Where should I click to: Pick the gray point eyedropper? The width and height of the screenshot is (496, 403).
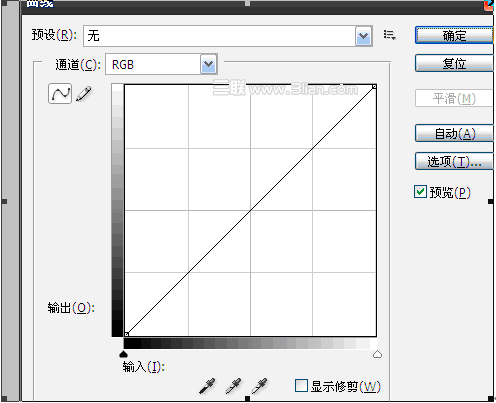pos(233,386)
